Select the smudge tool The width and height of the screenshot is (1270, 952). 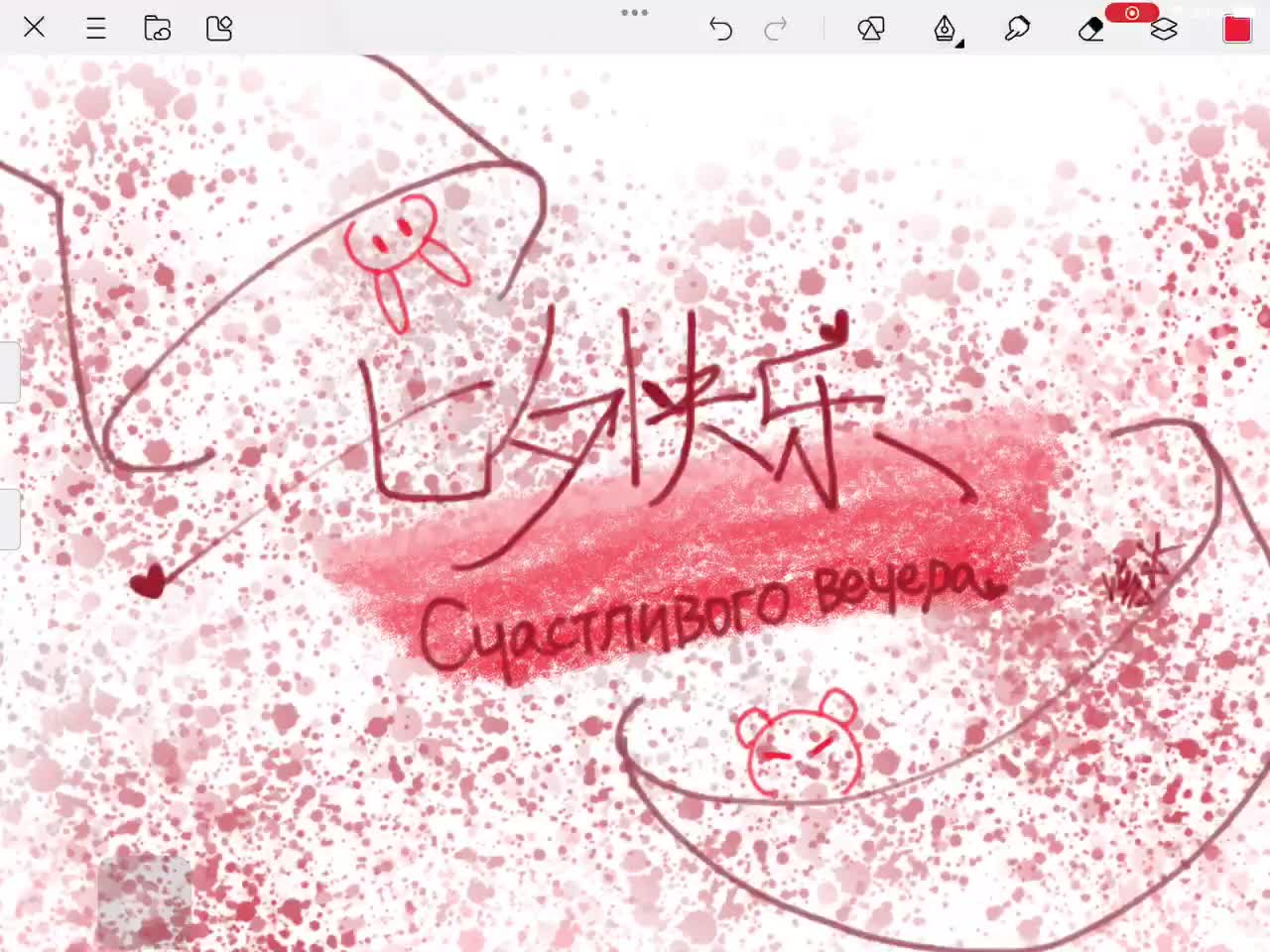1017,29
